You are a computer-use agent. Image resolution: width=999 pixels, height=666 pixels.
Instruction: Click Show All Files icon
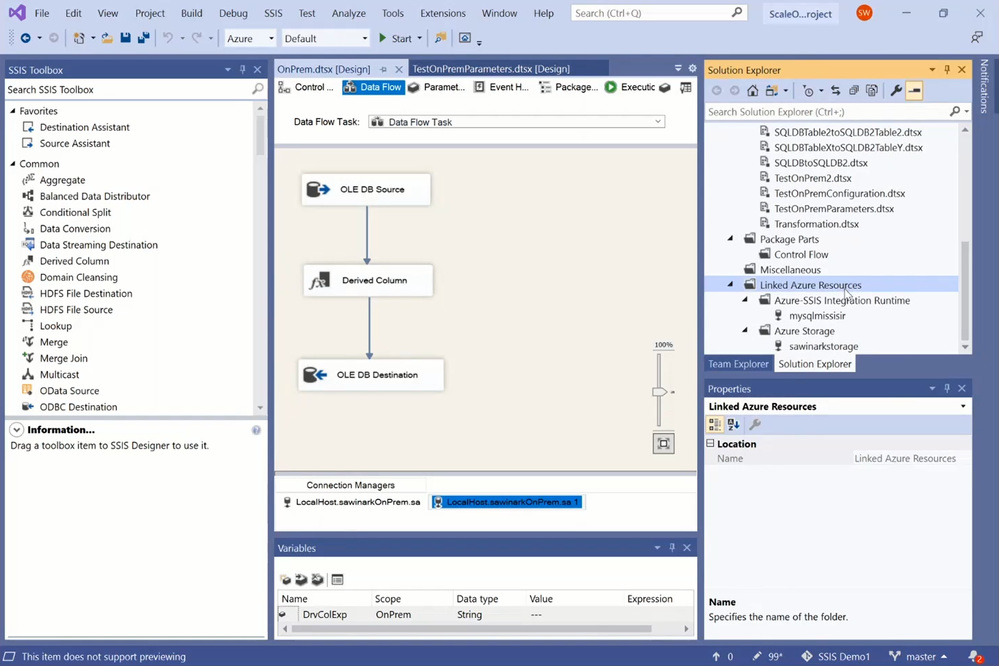click(872, 90)
